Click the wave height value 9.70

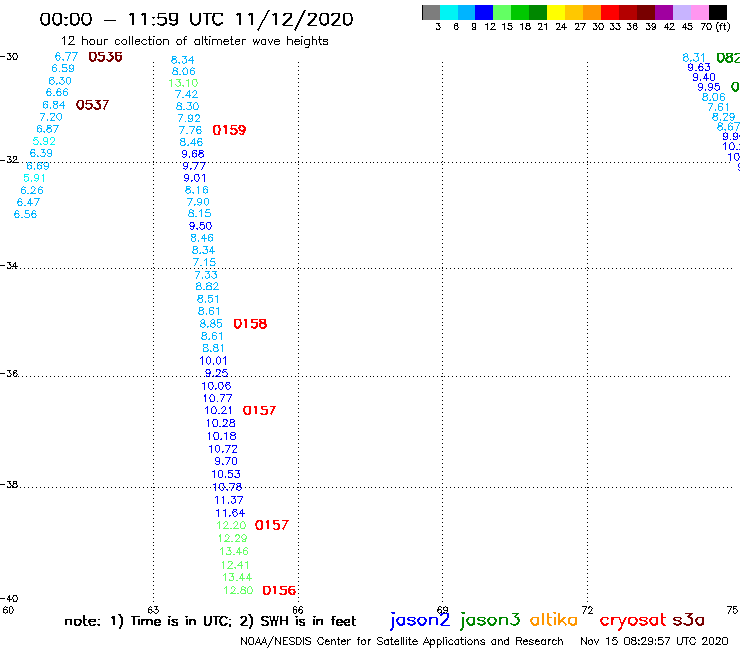pyautogui.click(x=226, y=461)
